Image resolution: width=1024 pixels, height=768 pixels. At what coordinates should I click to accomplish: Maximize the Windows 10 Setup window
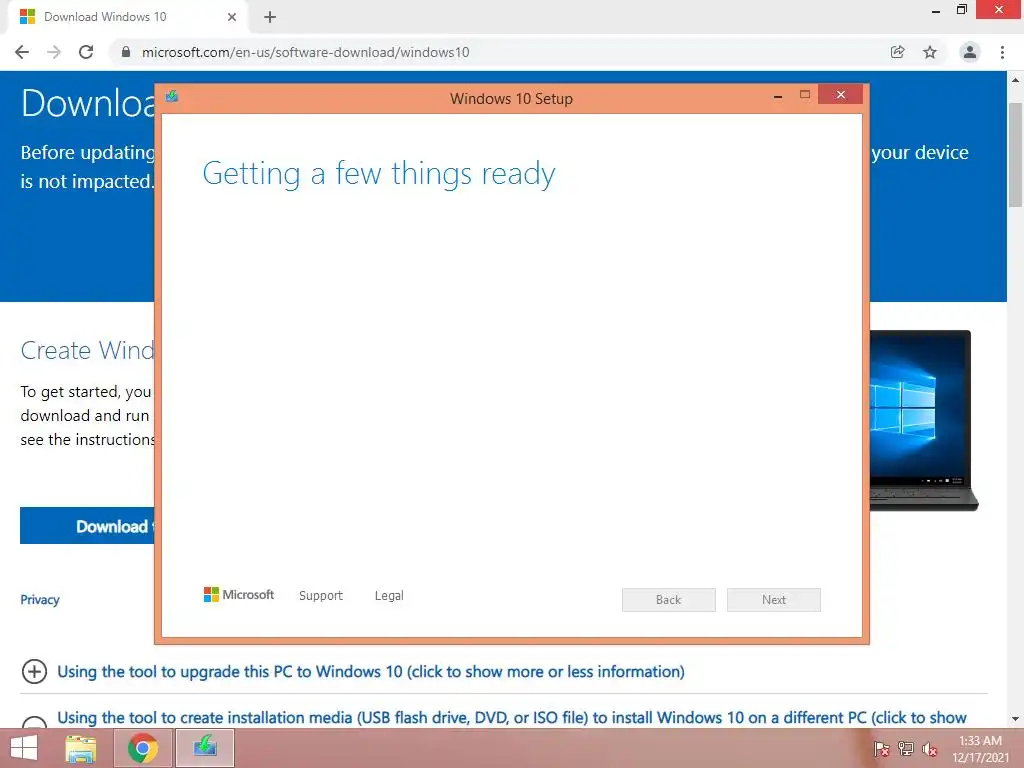click(x=805, y=95)
